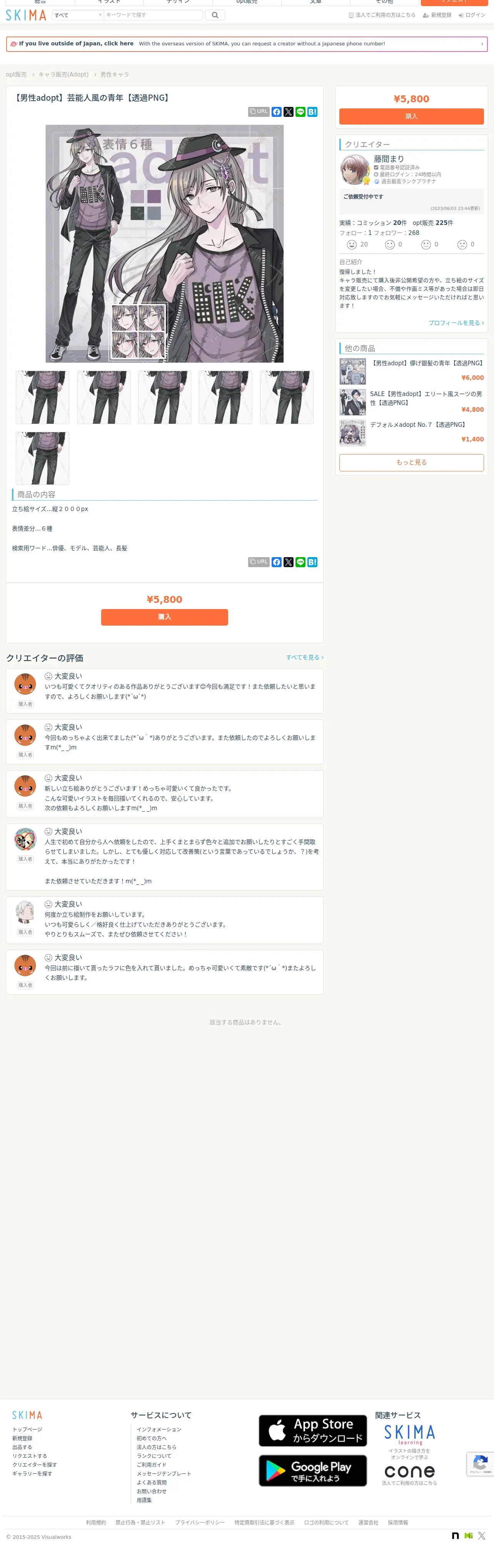Go to キャラ販売(Adopt) breadcrumb
Screen dimensions: 494x1568
pos(63,74)
